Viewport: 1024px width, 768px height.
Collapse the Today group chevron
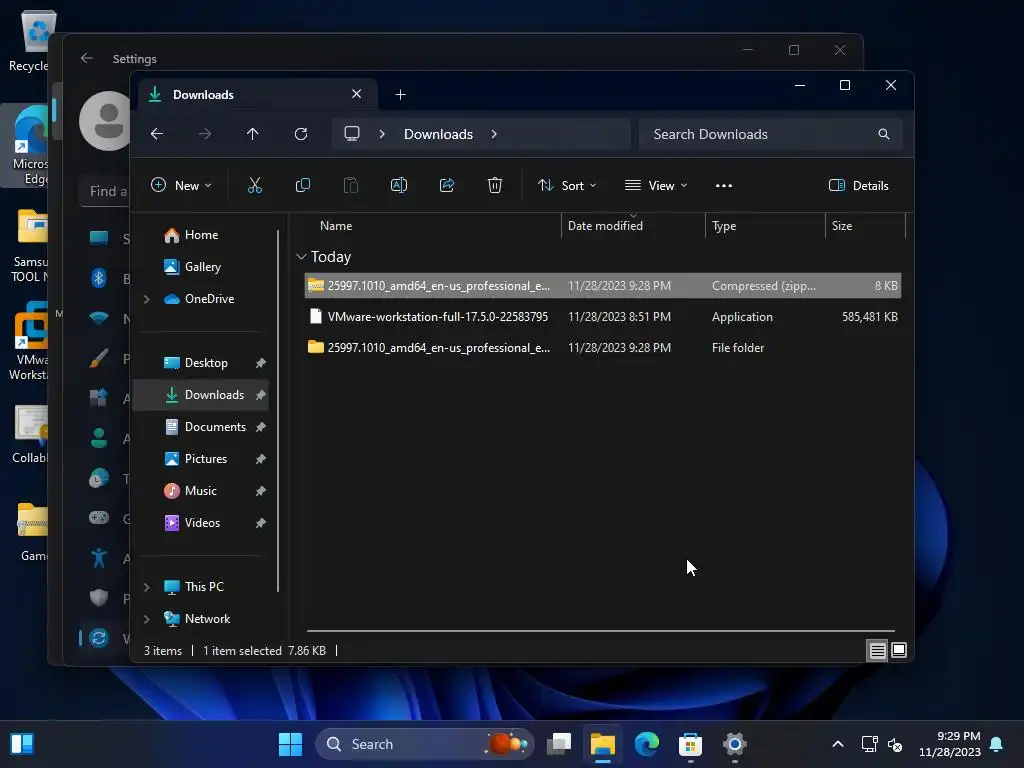tap(301, 257)
